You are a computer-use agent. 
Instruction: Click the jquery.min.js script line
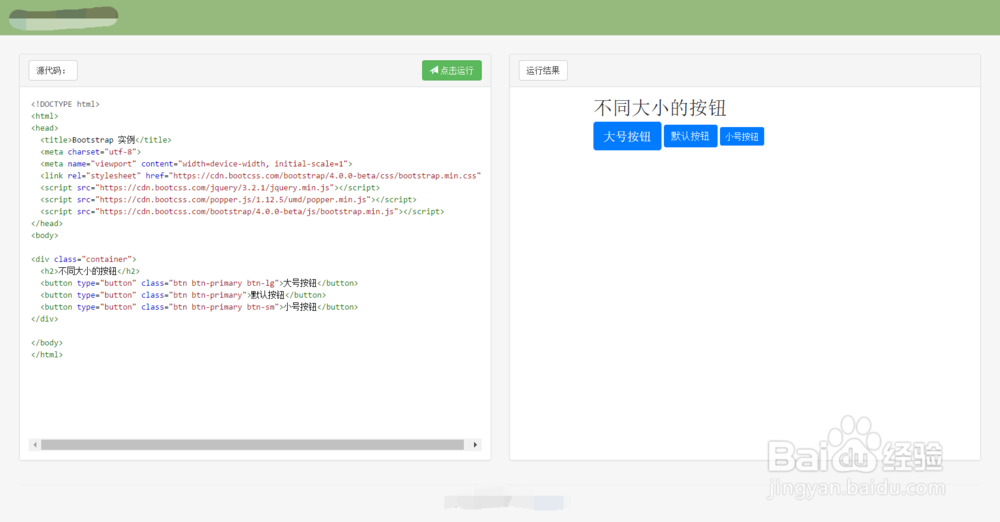click(210, 188)
